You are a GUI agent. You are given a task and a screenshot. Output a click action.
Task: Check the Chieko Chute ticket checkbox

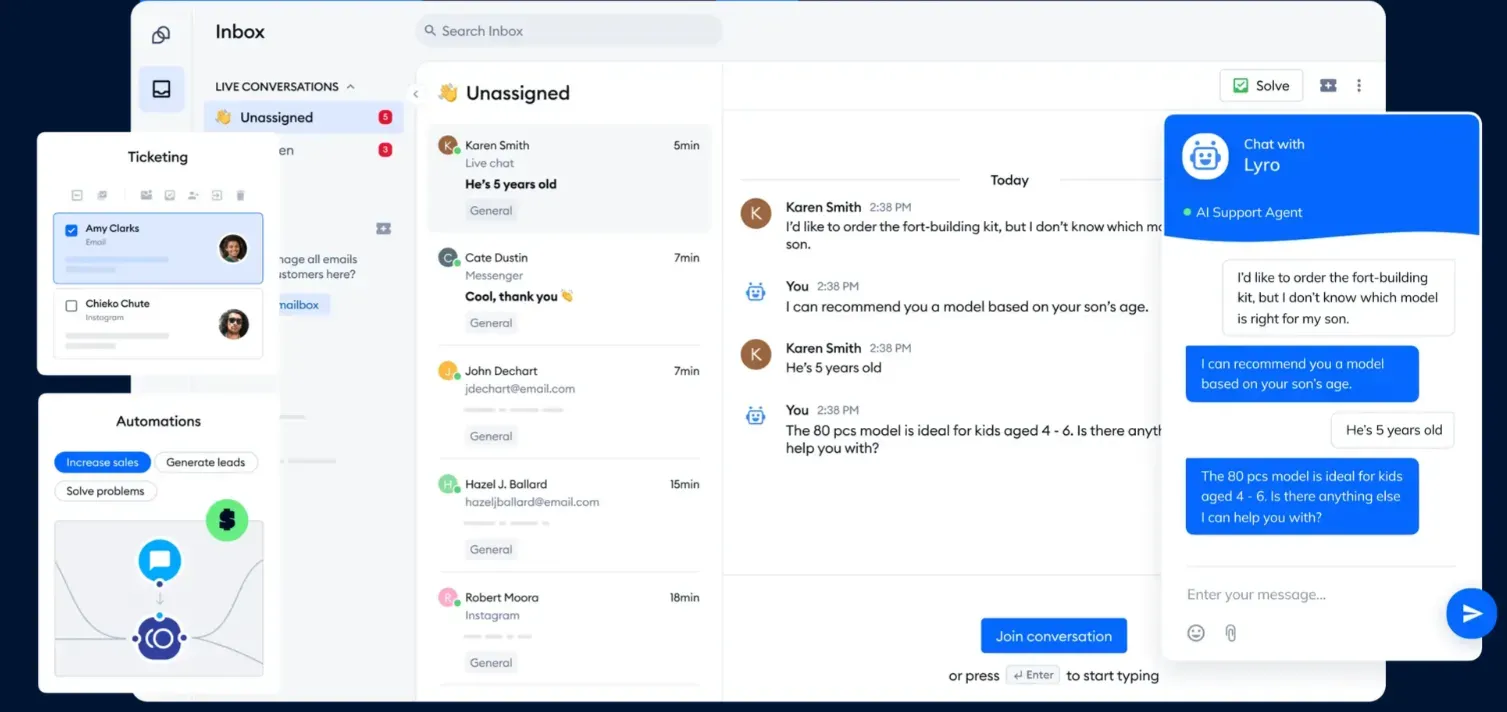(71, 306)
